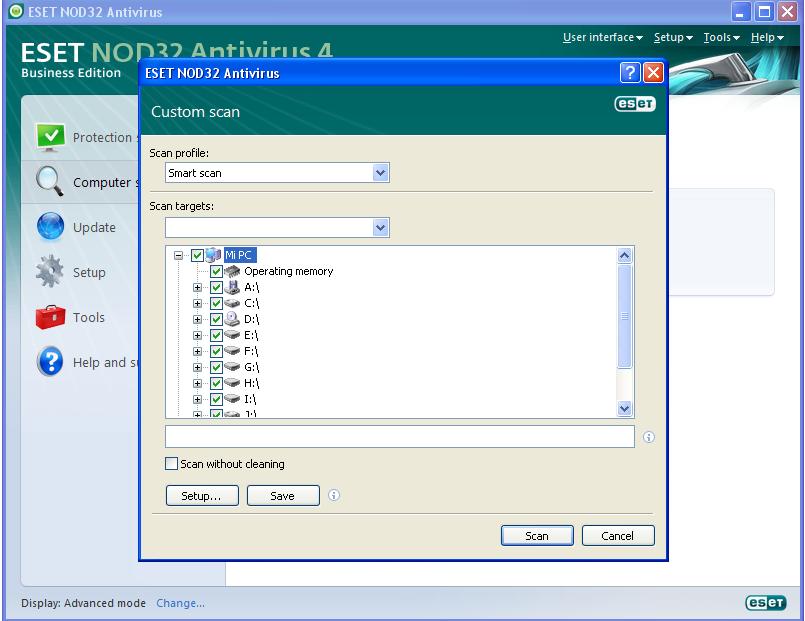Click info icon next to Save button
The height and width of the screenshot is (621, 805).
click(x=334, y=495)
